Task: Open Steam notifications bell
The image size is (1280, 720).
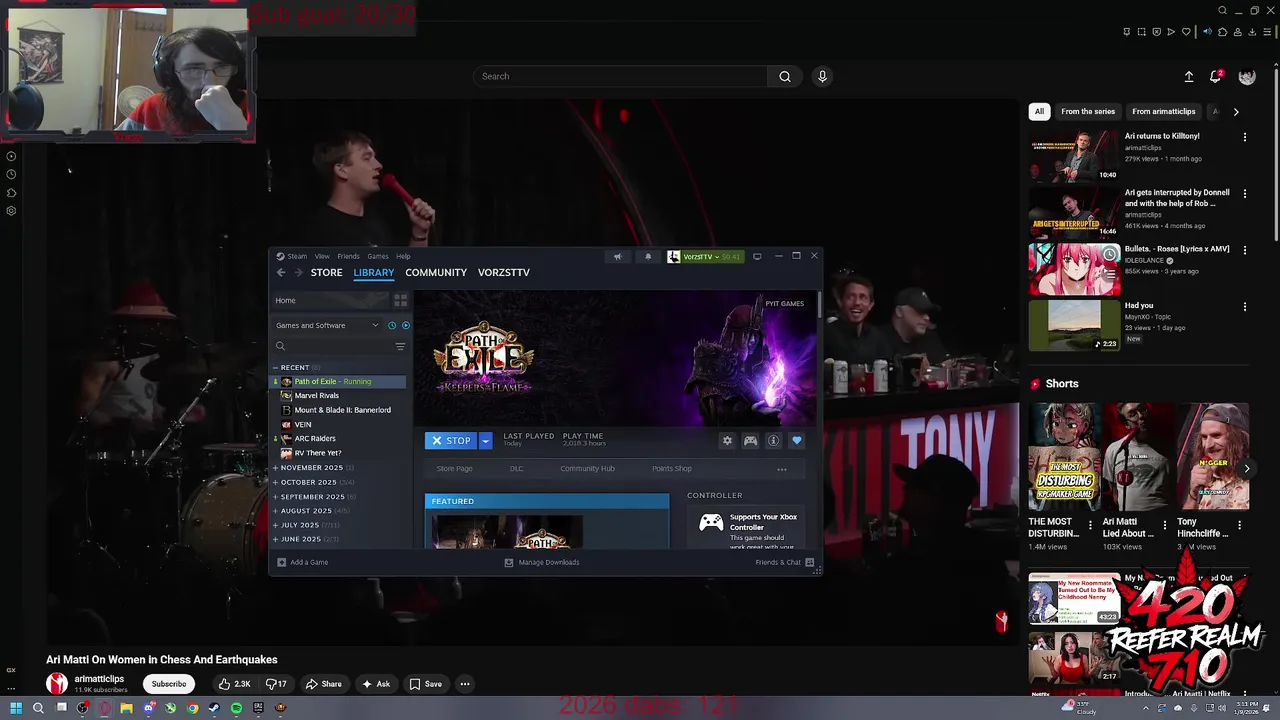Action: (x=648, y=257)
